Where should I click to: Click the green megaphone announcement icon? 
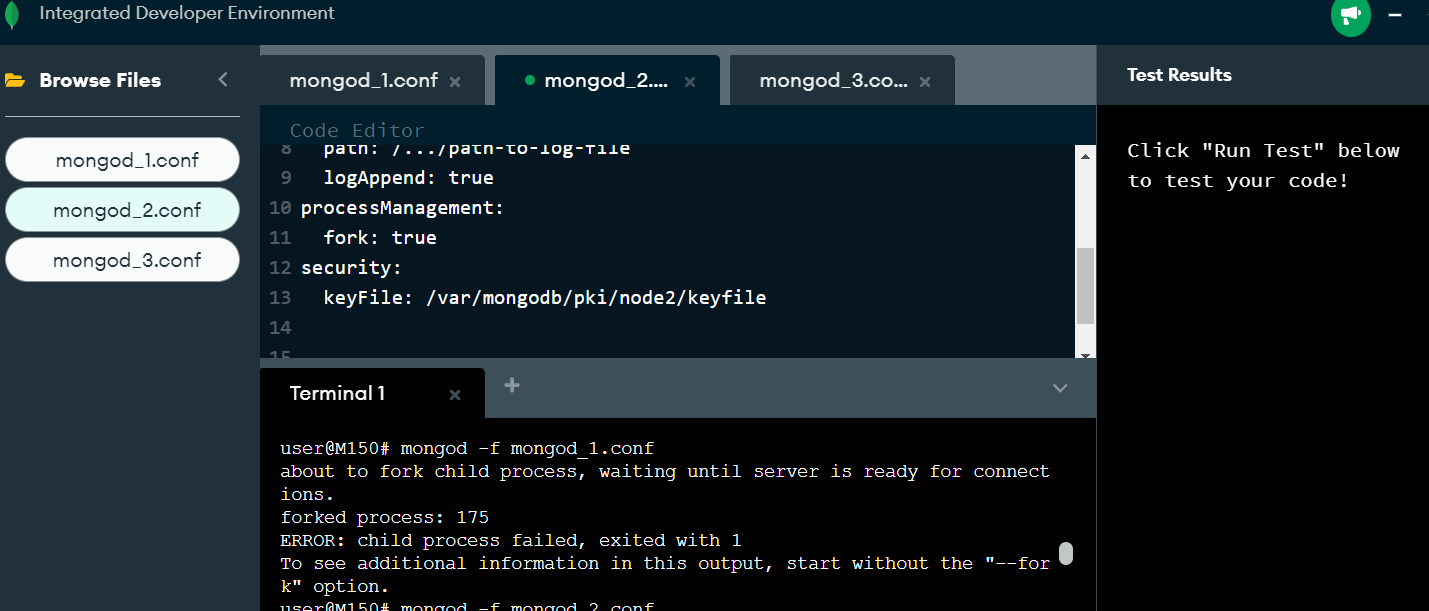point(1350,16)
